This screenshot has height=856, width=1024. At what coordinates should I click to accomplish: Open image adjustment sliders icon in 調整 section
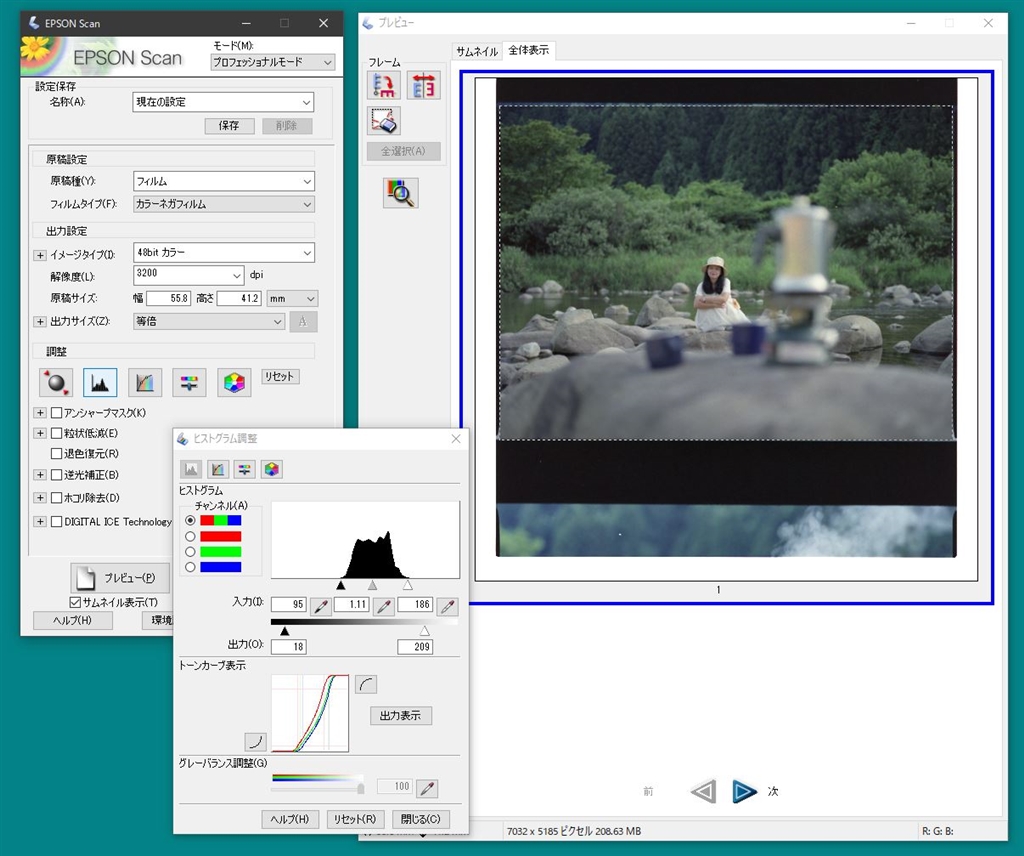pyautogui.click(x=189, y=383)
